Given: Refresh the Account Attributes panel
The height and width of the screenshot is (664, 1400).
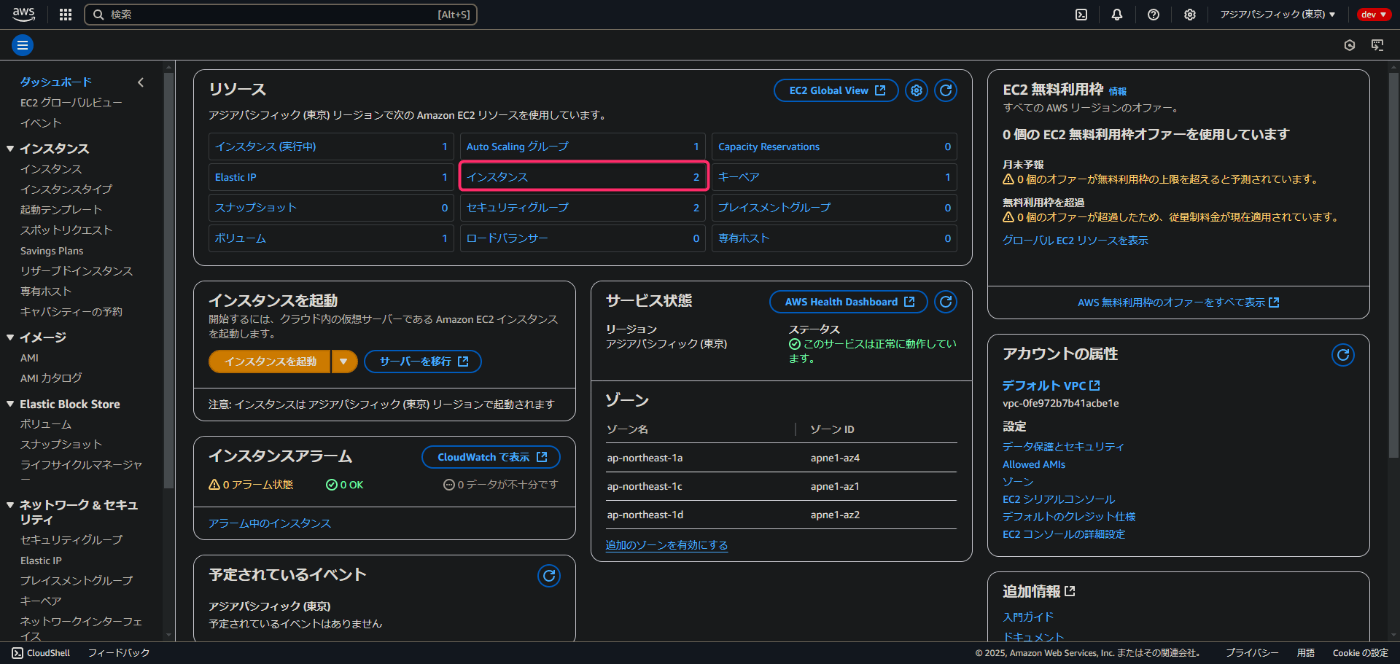Looking at the screenshot, I should pos(1343,354).
